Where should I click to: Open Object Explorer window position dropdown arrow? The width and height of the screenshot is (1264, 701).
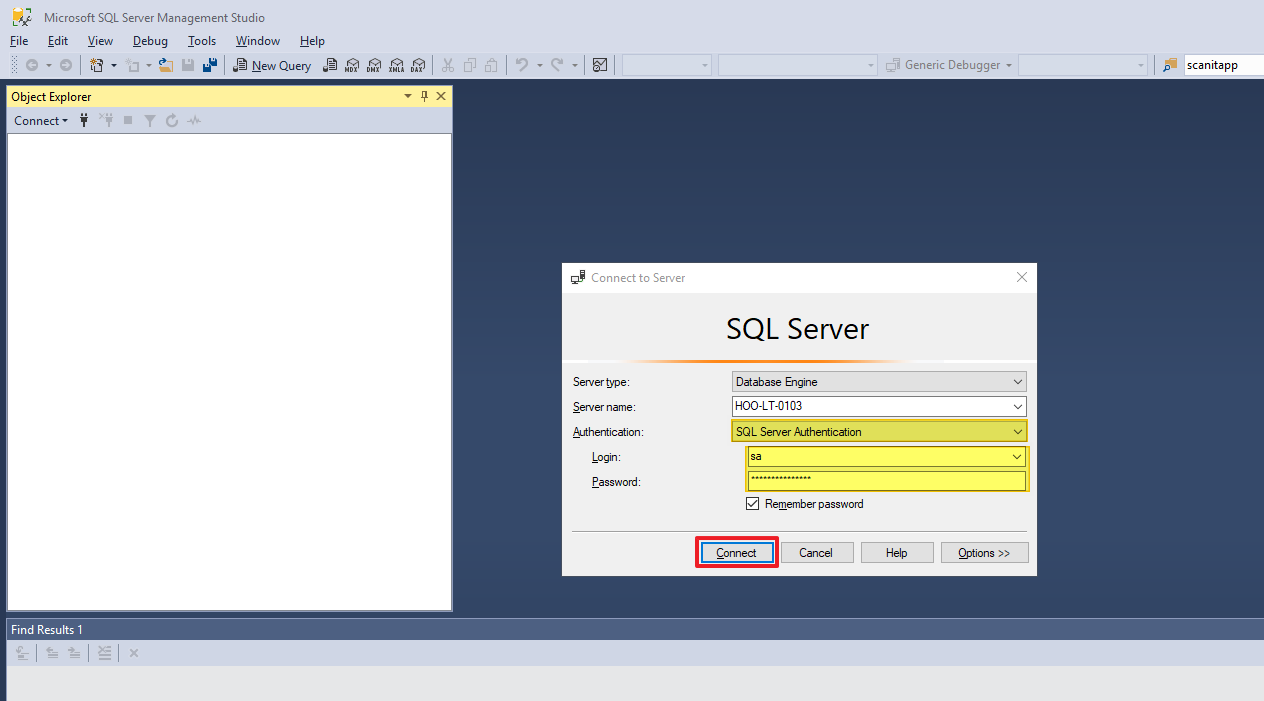tap(408, 96)
